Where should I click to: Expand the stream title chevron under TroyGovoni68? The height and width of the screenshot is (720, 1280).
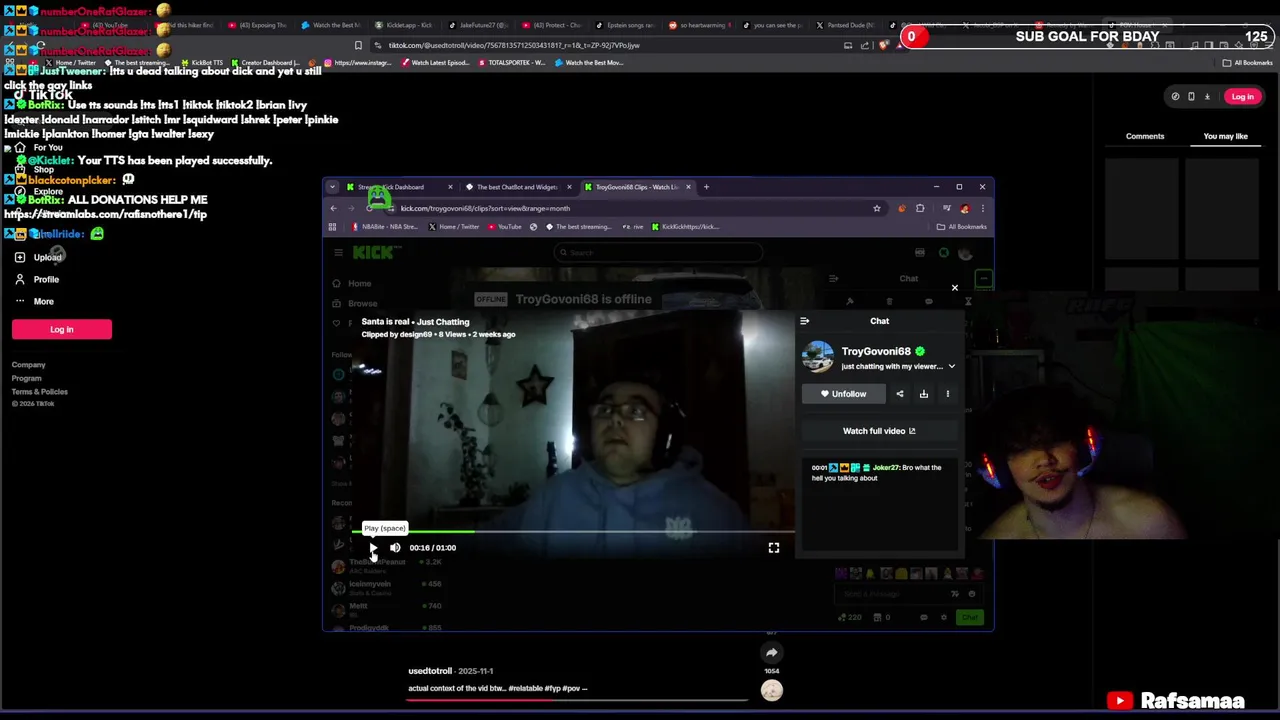(951, 366)
